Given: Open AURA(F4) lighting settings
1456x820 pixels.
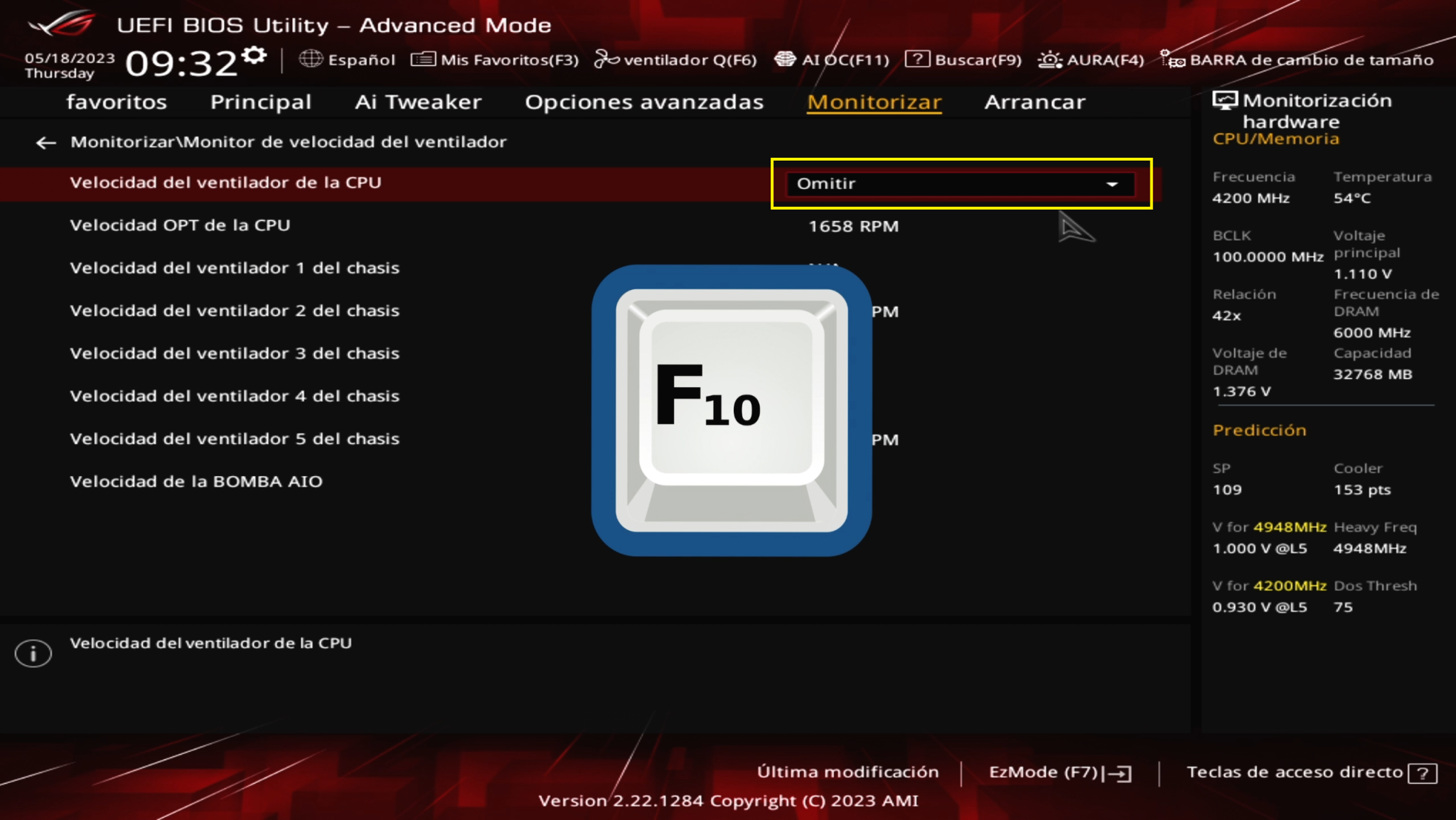Looking at the screenshot, I should [x=1093, y=60].
